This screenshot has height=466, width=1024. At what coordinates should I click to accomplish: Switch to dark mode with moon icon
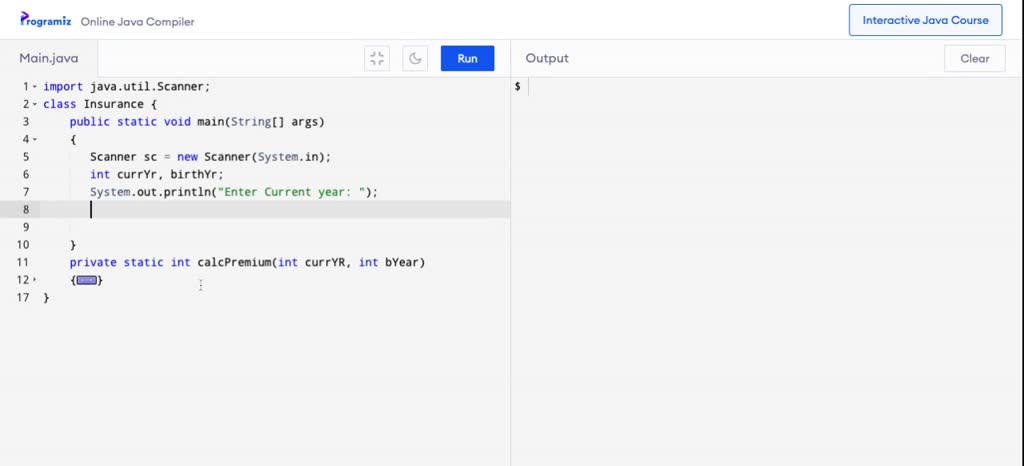pyautogui.click(x=415, y=58)
